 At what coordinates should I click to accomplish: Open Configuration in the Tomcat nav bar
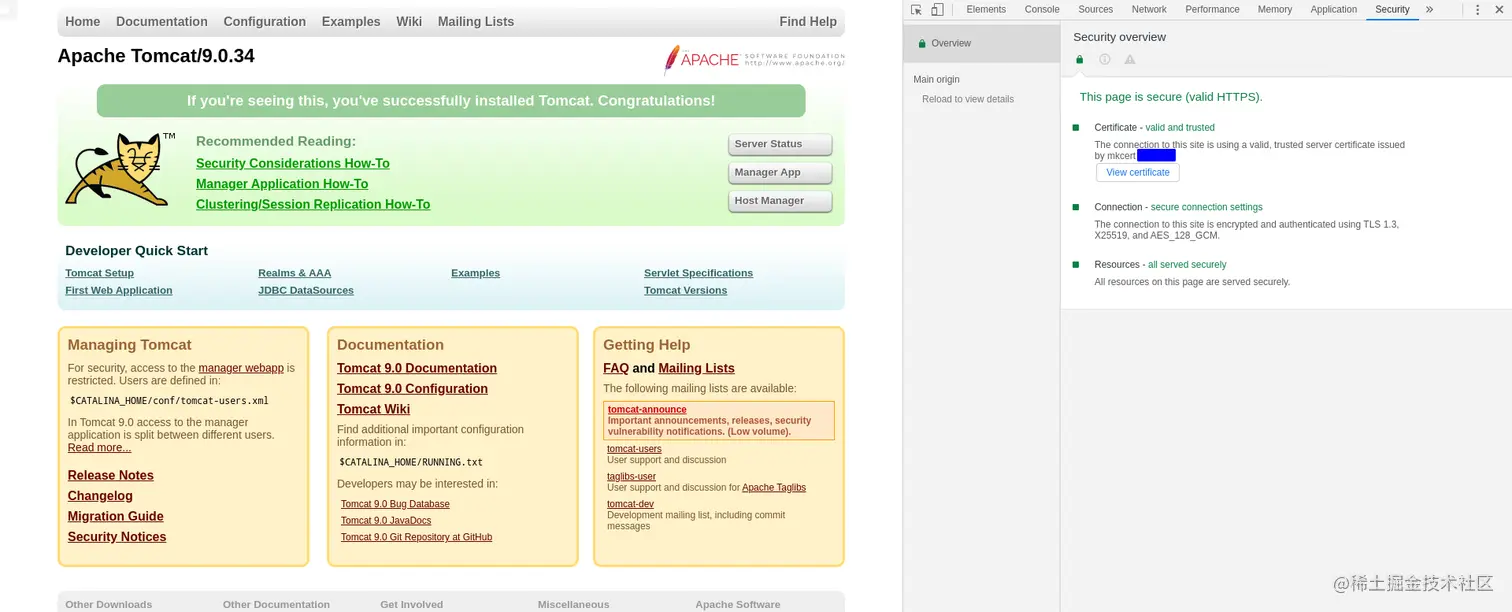tap(265, 22)
